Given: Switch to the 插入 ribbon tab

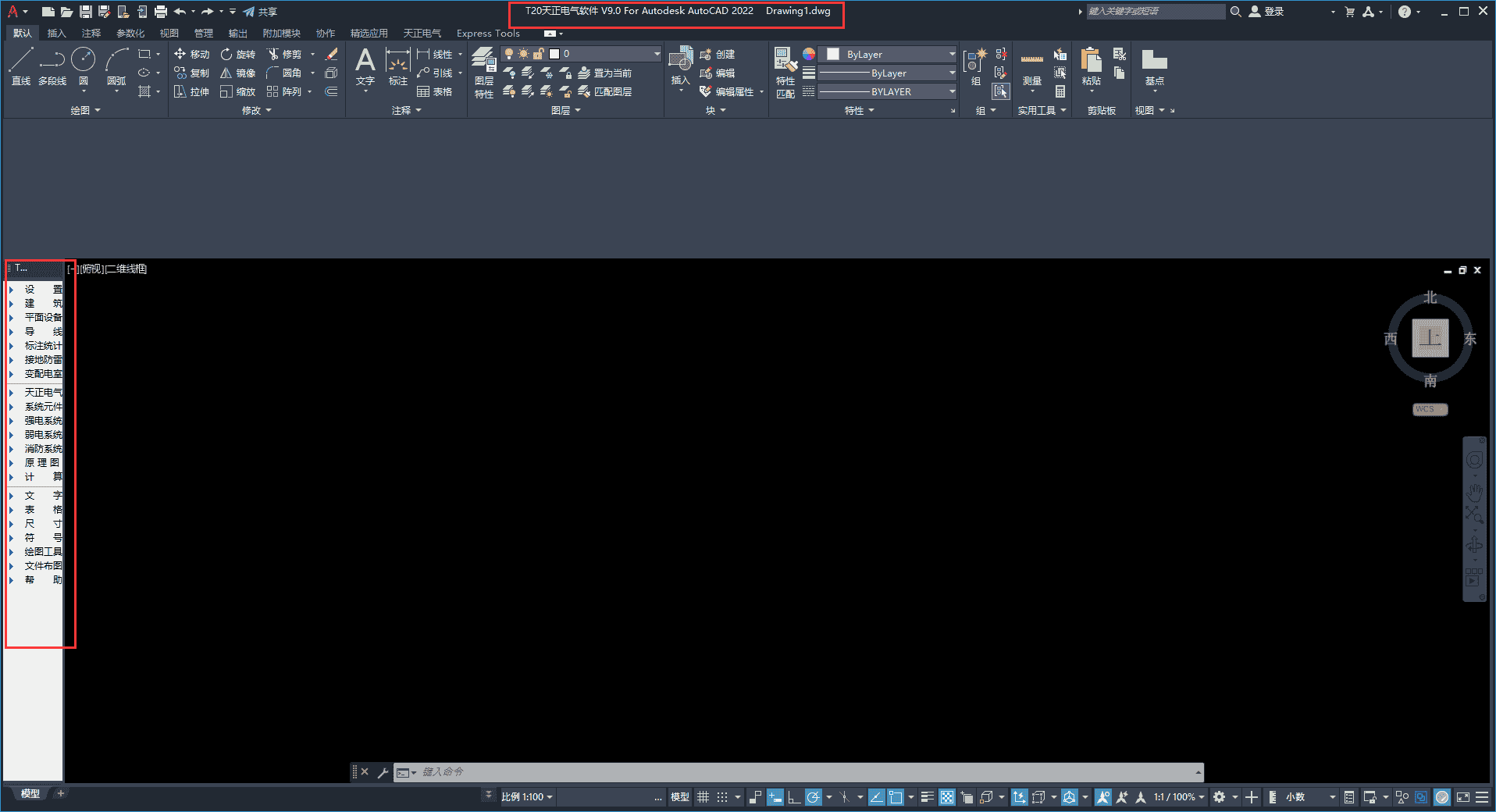Looking at the screenshot, I should 56,33.
